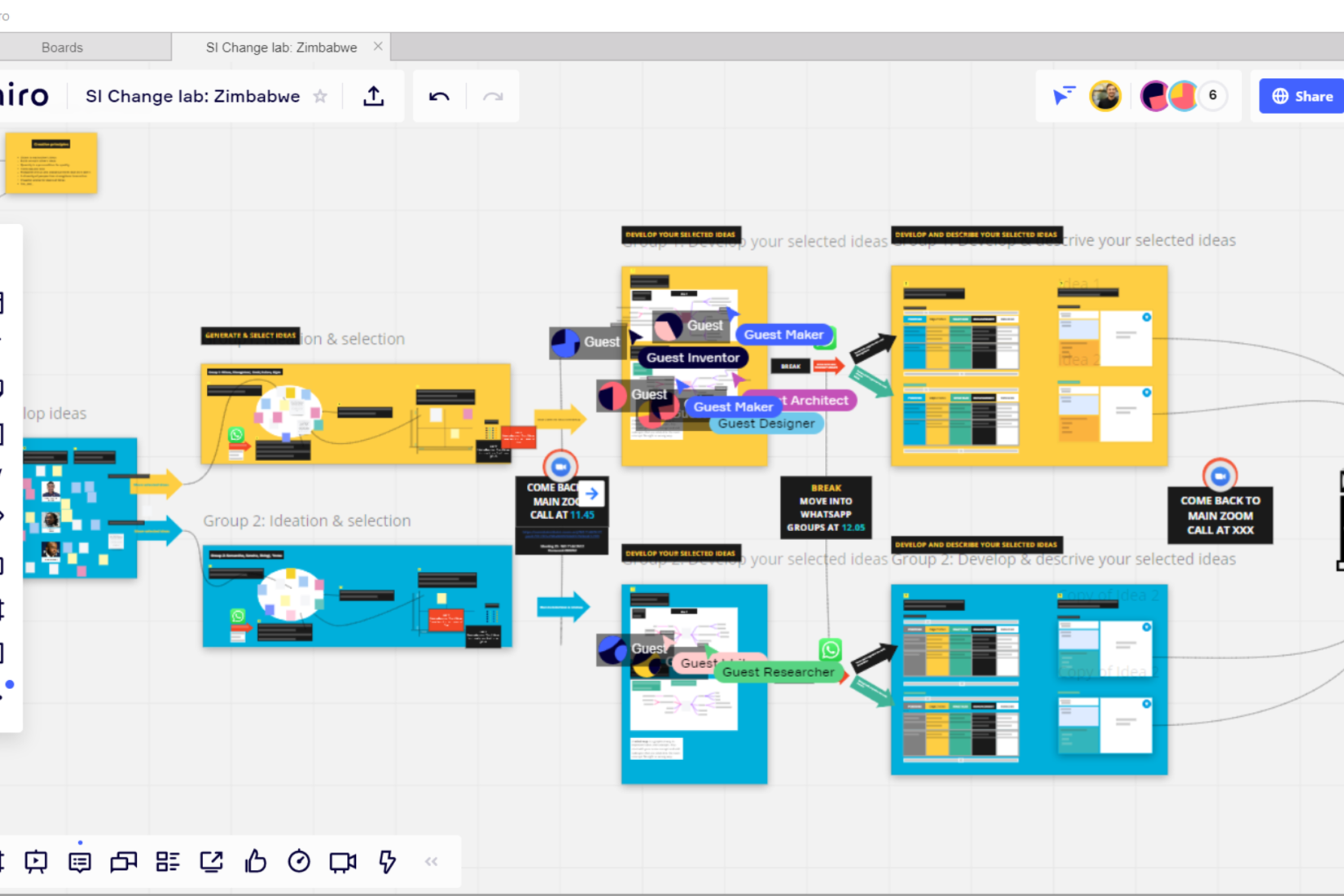Start video chat camera icon
Image resolution: width=1344 pixels, height=896 pixels.
[x=343, y=862]
